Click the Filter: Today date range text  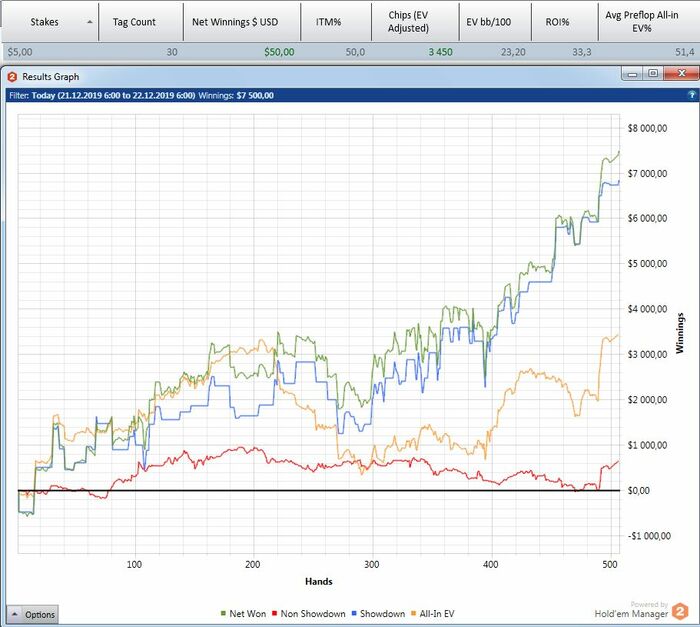[102, 95]
